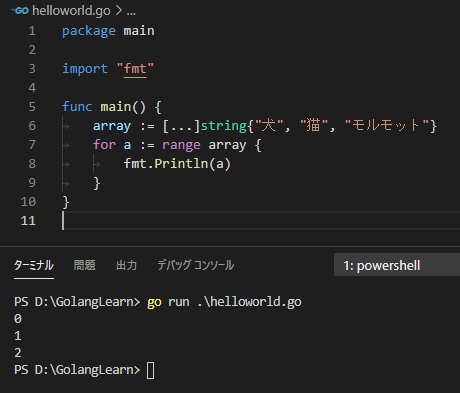
Task: Click the Go file icon in breadcrumb
Action: click(20, 11)
